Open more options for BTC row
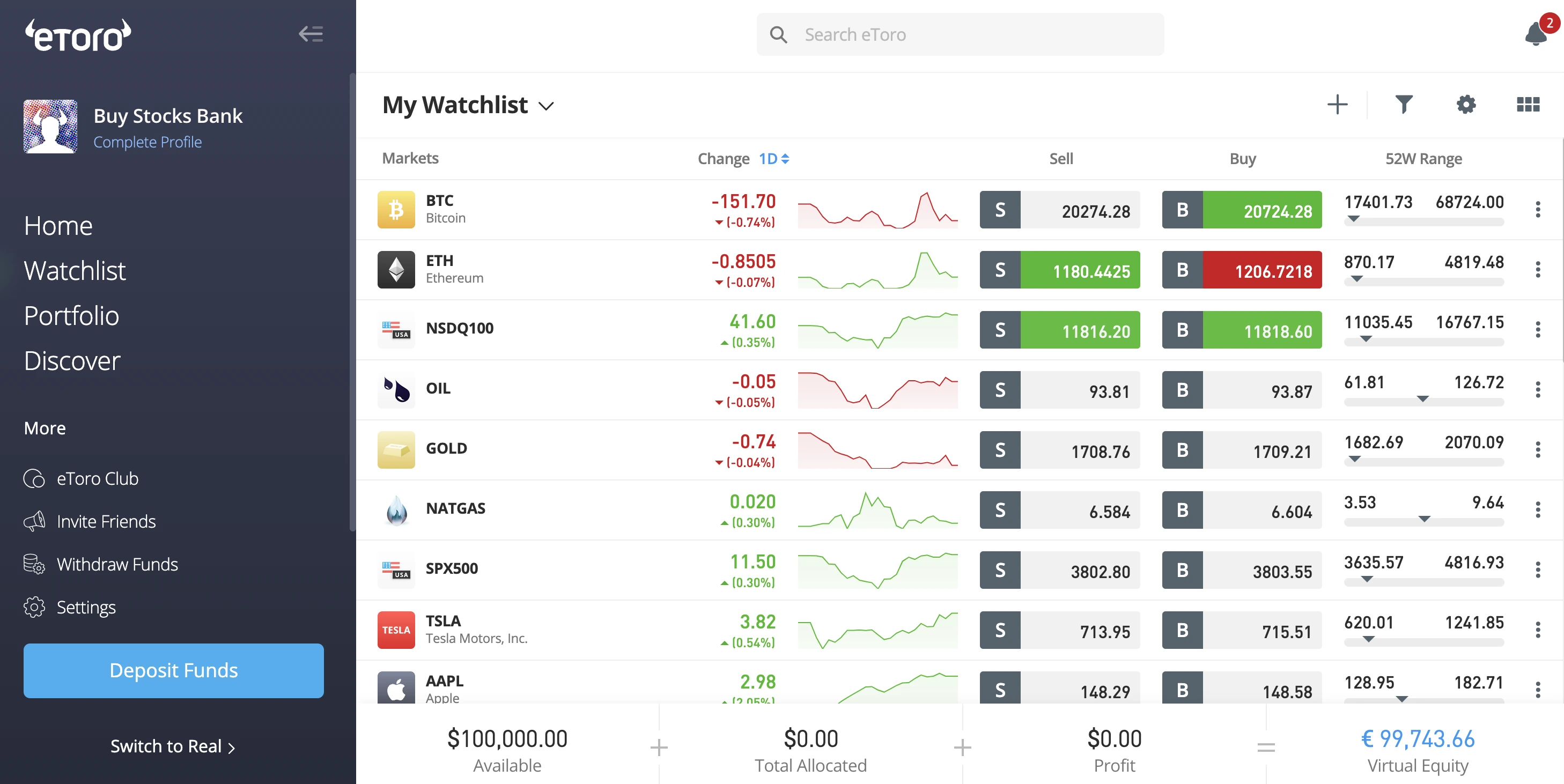 (1537, 209)
